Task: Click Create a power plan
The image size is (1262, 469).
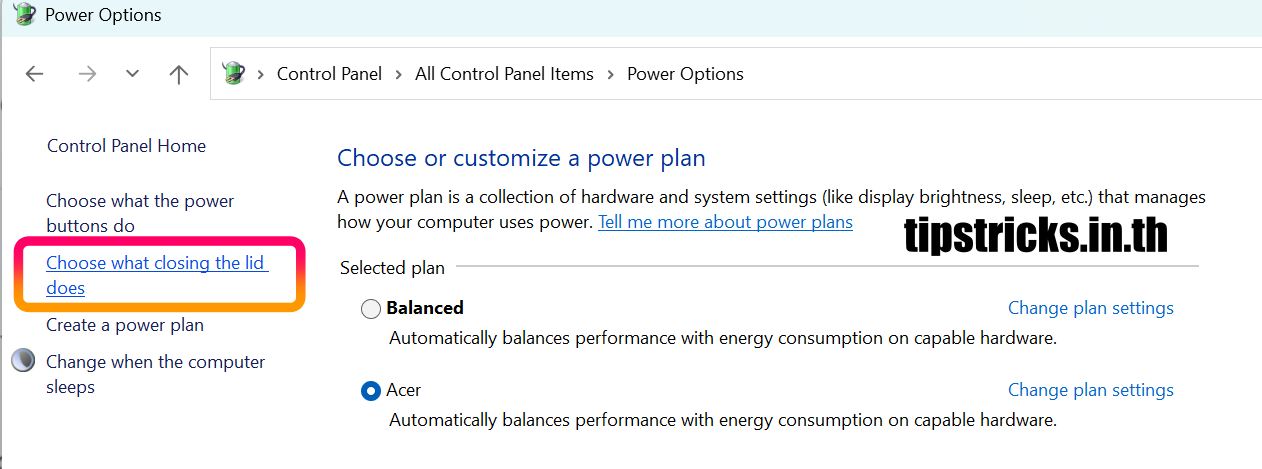Action: (125, 325)
